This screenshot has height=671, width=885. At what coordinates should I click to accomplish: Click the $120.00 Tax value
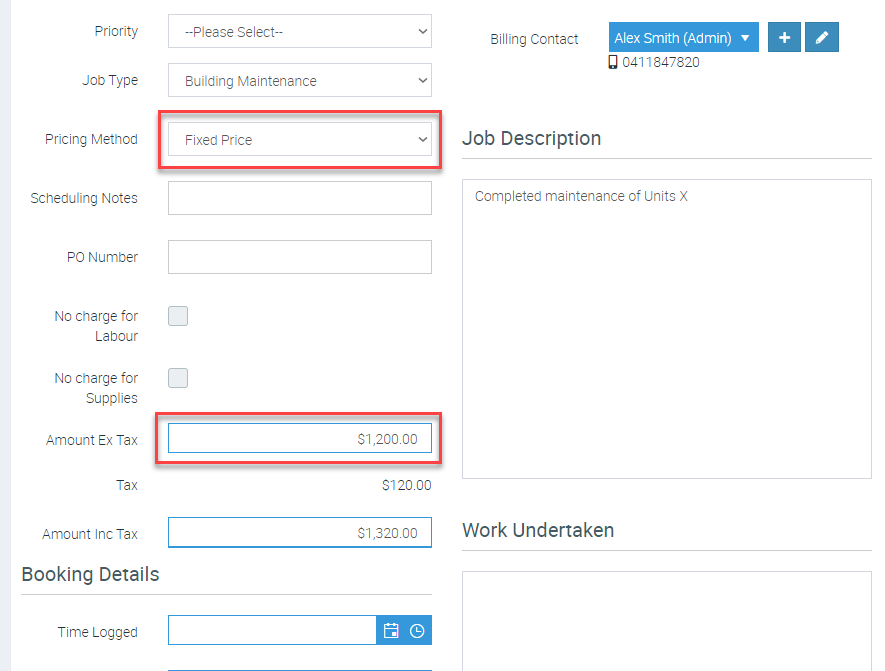(x=406, y=485)
